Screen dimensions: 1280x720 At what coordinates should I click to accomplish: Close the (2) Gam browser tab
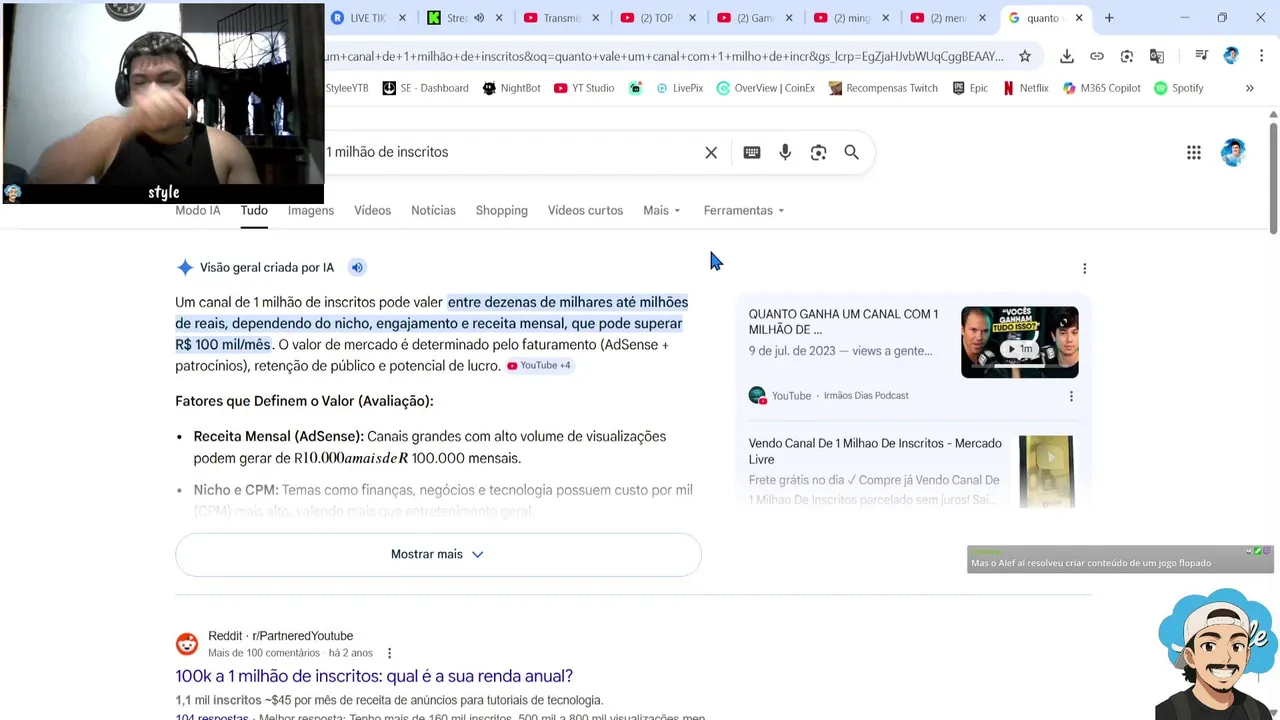(789, 18)
